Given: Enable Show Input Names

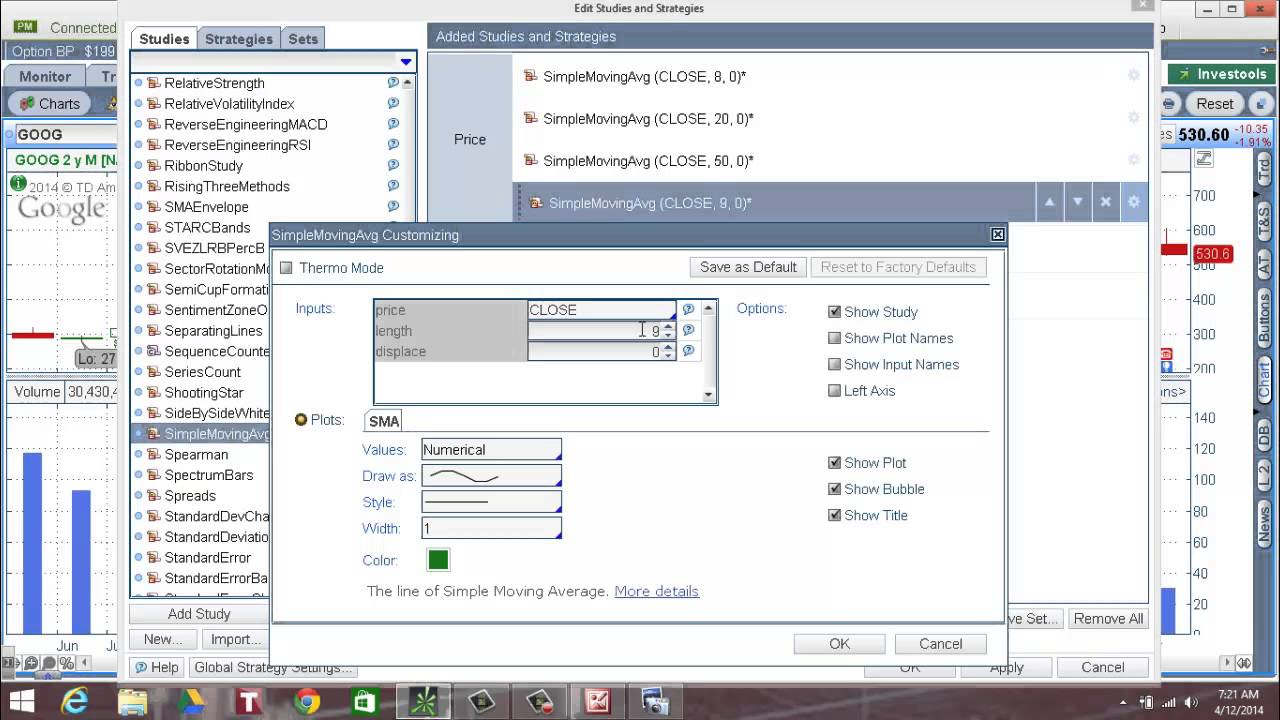Looking at the screenshot, I should [x=835, y=364].
